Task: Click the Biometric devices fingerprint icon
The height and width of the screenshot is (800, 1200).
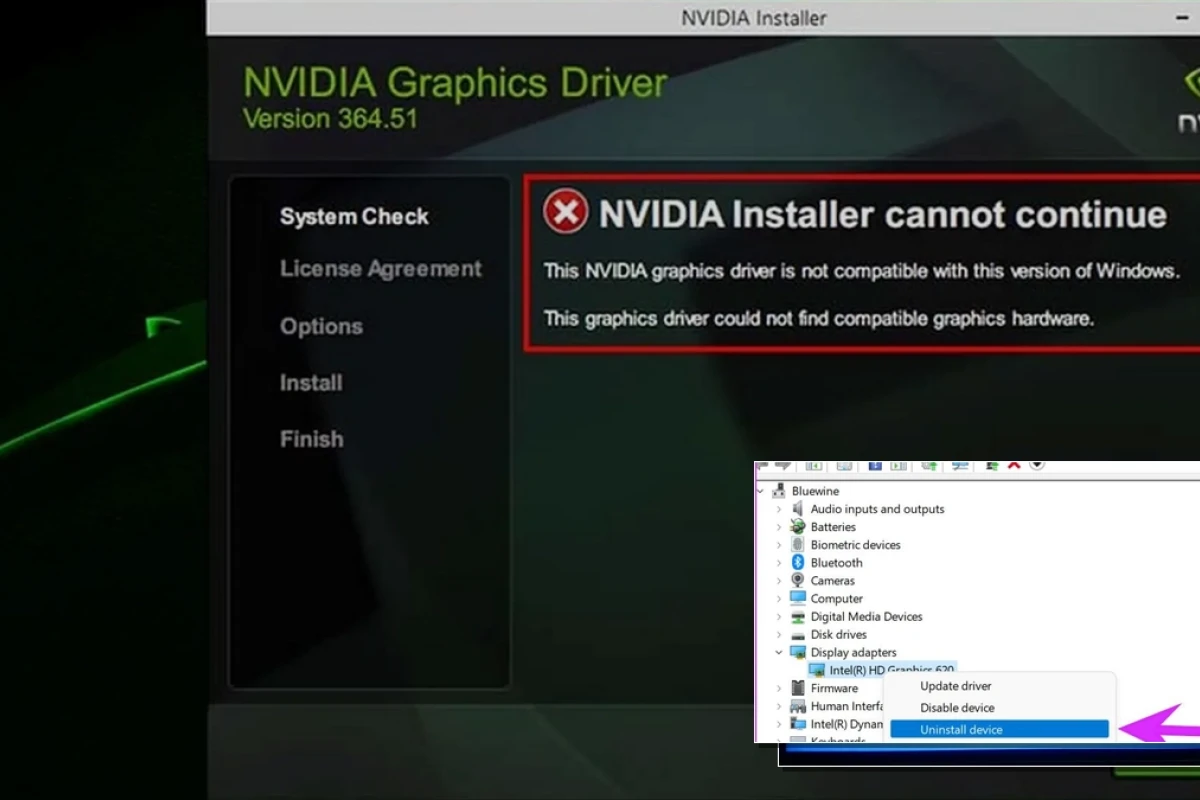Action: click(798, 545)
